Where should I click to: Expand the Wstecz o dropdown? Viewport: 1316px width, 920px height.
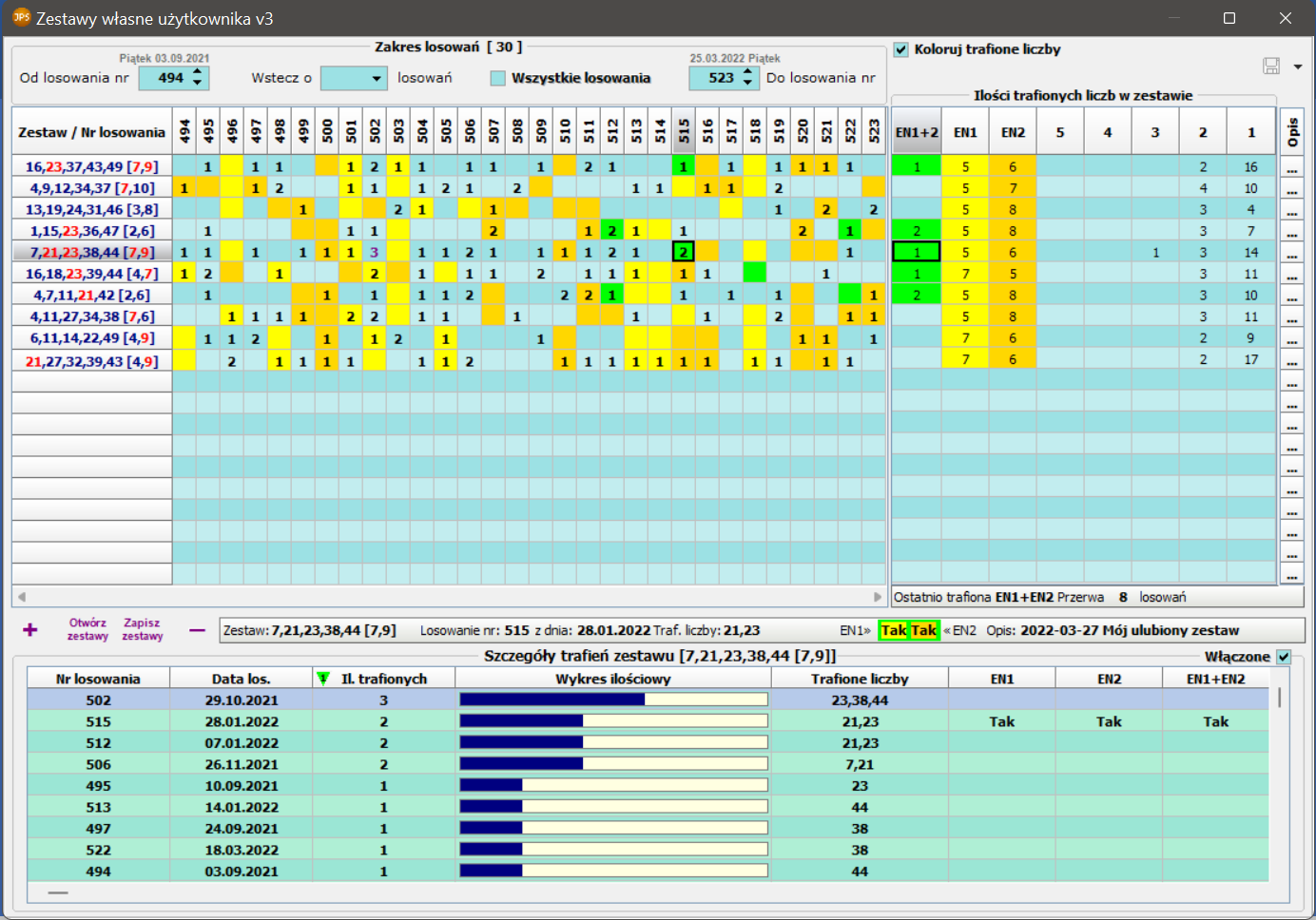click(x=377, y=78)
